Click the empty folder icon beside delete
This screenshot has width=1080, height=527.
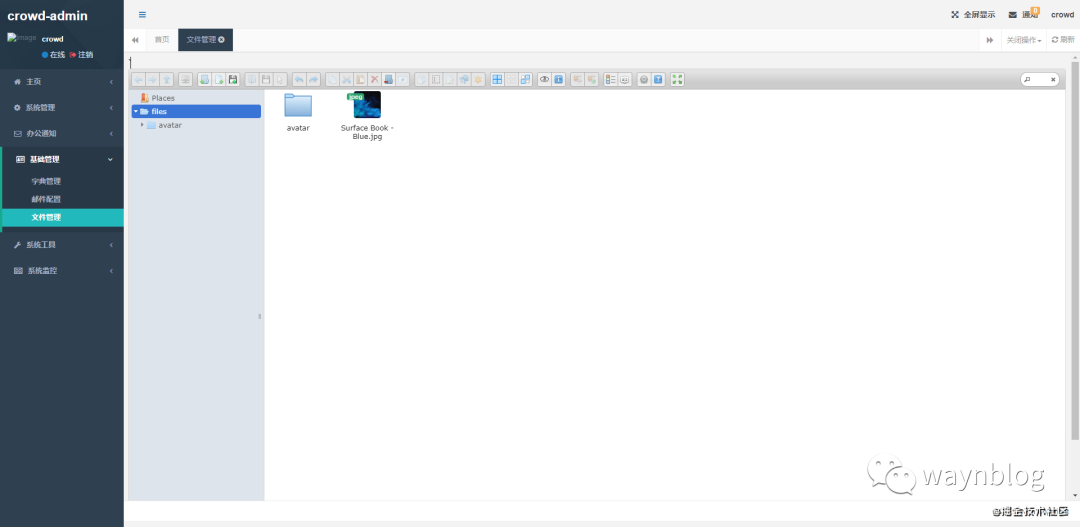click(388, 79)
